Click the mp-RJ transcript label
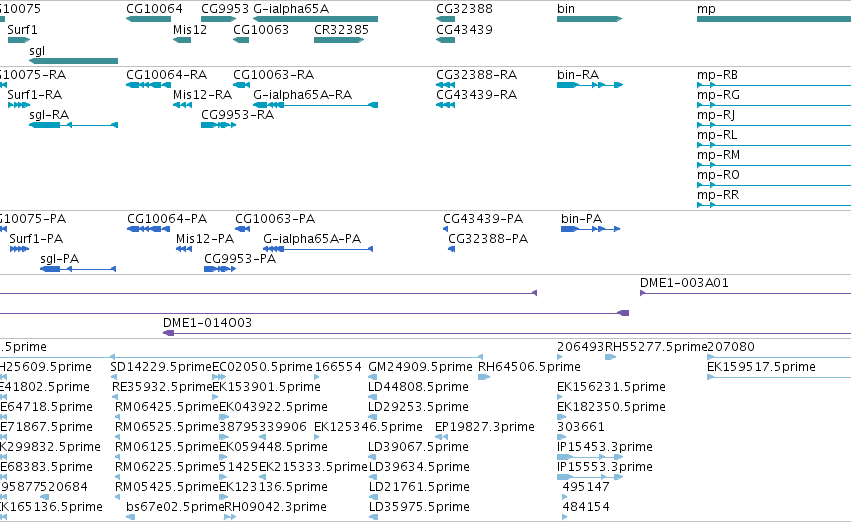The image size is (851, 522). (716, 114)
